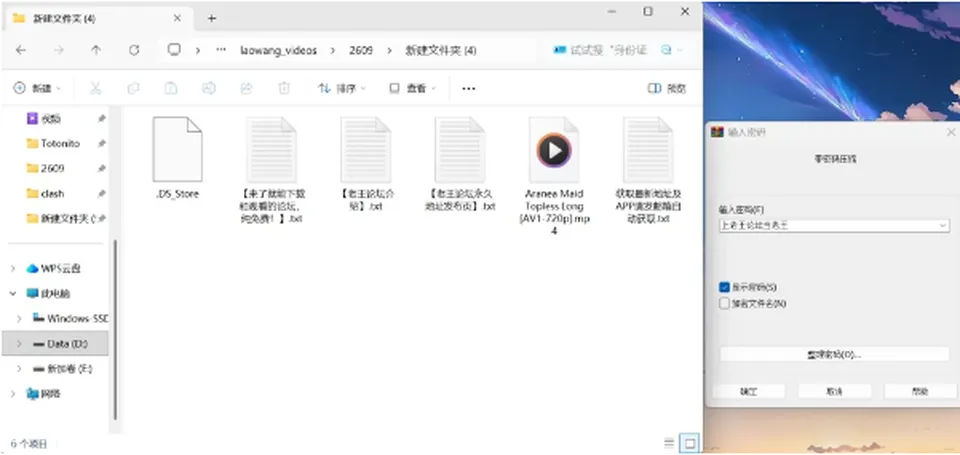The image size is (960, 455).
Task: Switch to details list view in the status bar
Action: (x=669, y=443)
